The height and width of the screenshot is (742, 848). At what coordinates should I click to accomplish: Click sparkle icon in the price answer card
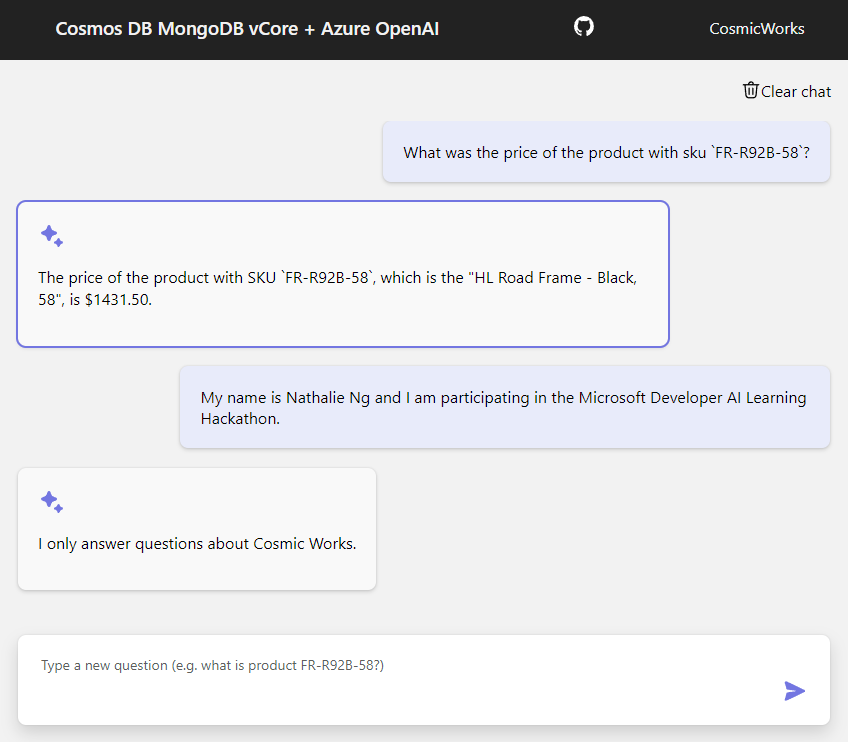52,236
